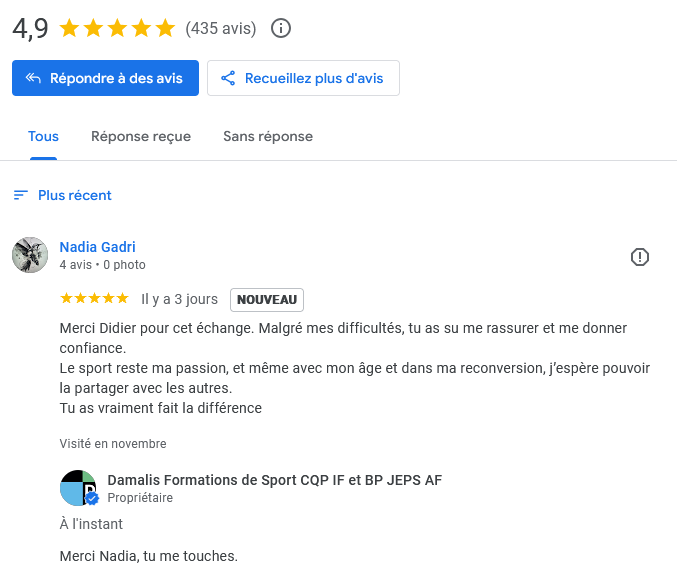Click the gold stars next to the 4,9 rating
The image size is (677, 574).
(117, 28)
